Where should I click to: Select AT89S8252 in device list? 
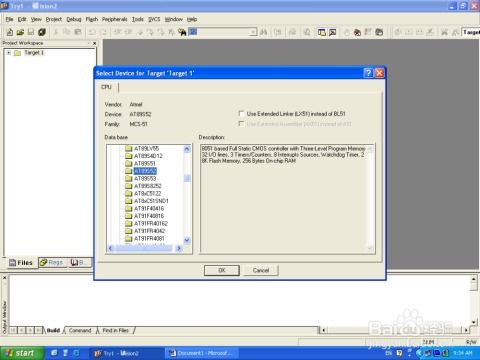(148, 186)
